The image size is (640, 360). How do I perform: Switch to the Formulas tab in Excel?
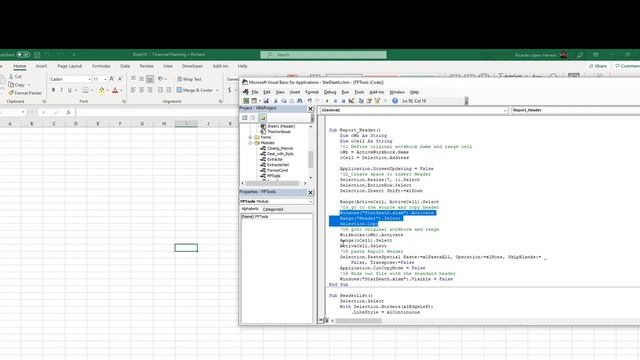point(101,66)
